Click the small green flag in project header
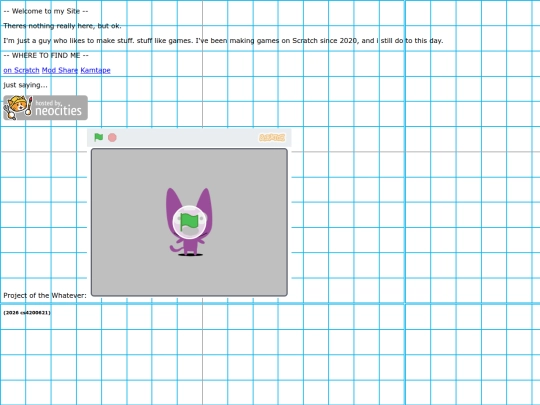The width and height of the screenshot is (540, 405). [98, 137]
